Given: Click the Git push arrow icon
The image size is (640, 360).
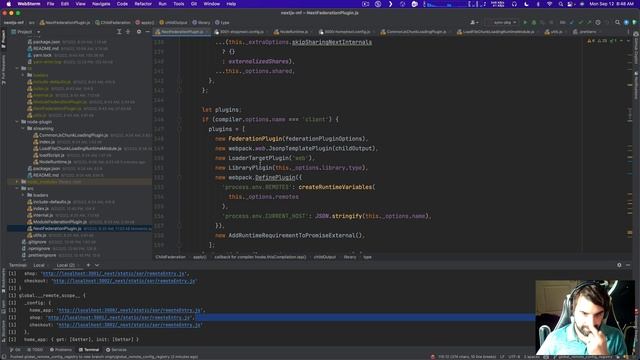Looking at the screenshot, I should pos(589,22).
